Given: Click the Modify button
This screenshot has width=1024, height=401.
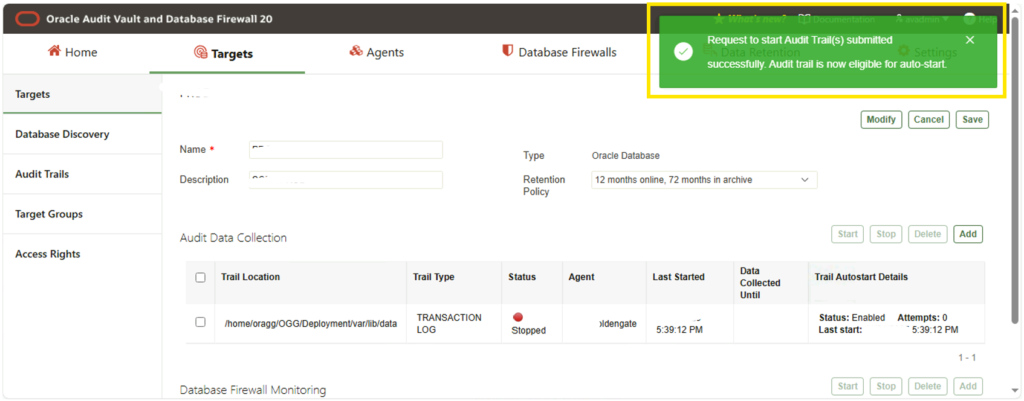Looking at the screenshot, I should (881, 120).
